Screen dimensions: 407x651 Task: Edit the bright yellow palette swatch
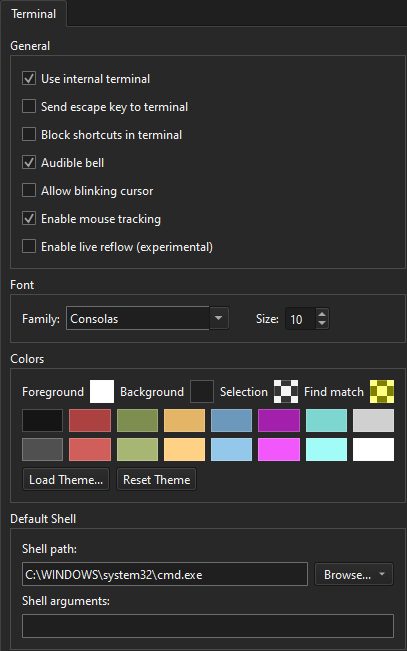184,449
